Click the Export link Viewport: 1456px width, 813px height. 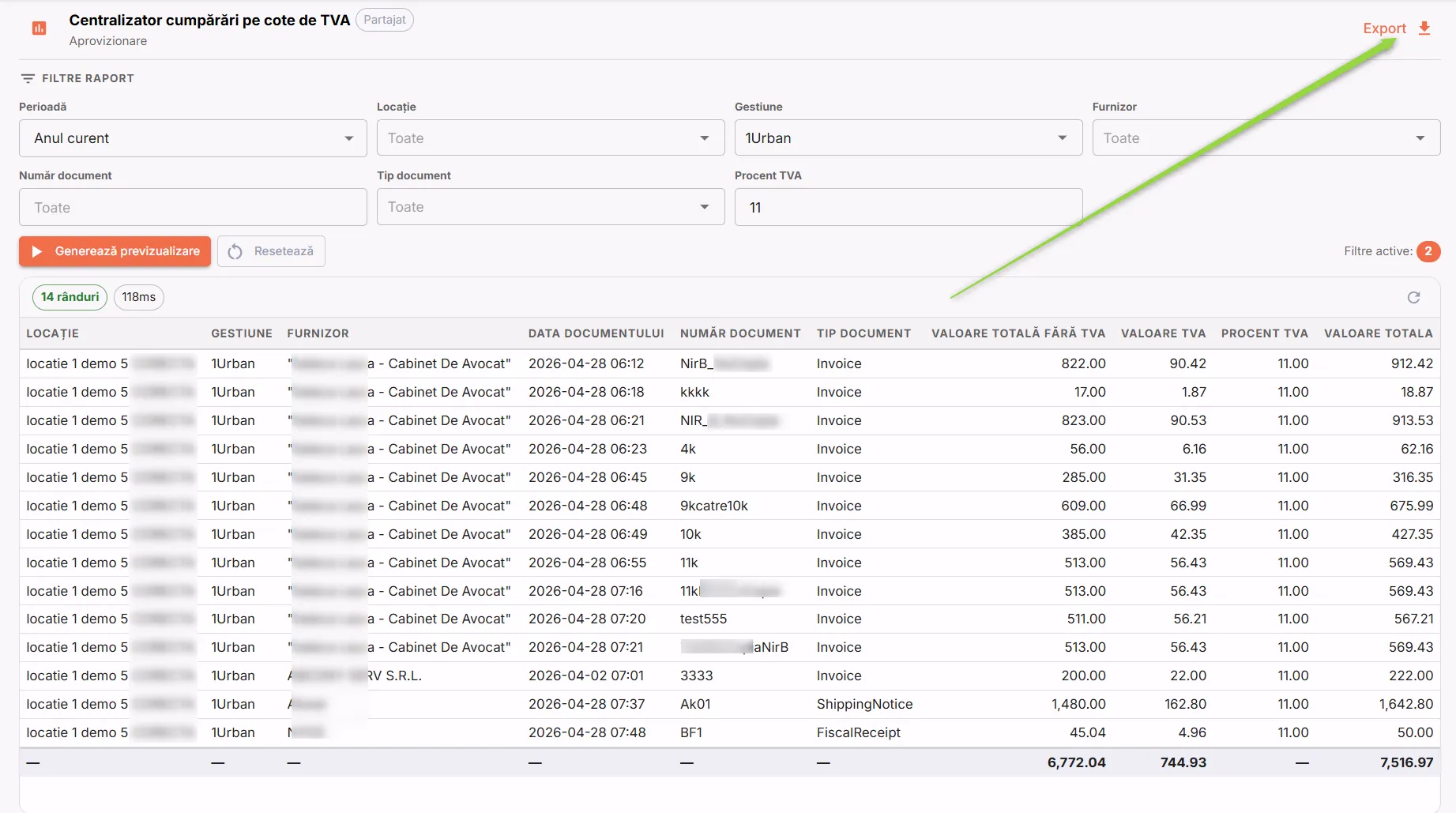1384,28
